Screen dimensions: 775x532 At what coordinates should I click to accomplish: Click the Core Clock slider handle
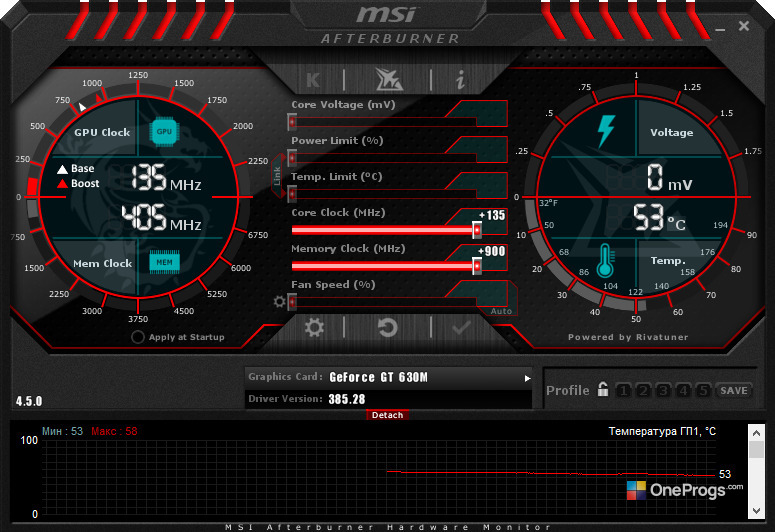click(x=477, y=230)
